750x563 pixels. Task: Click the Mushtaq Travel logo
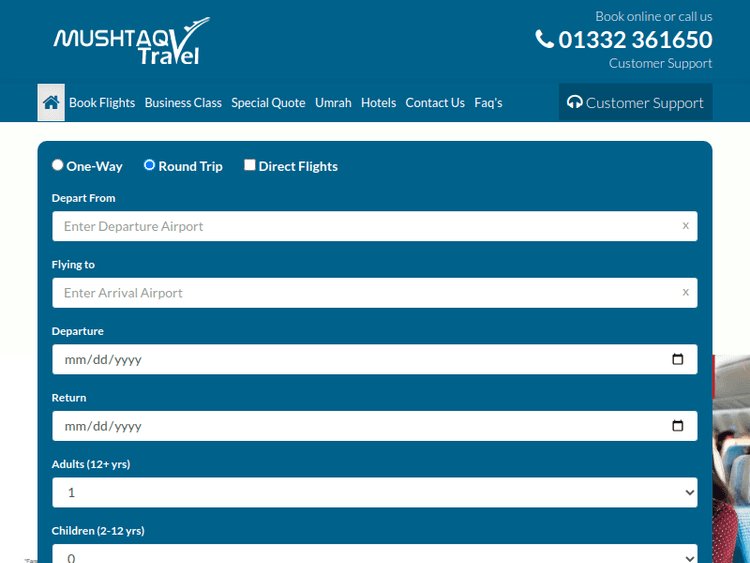click(x=131, y=41)
